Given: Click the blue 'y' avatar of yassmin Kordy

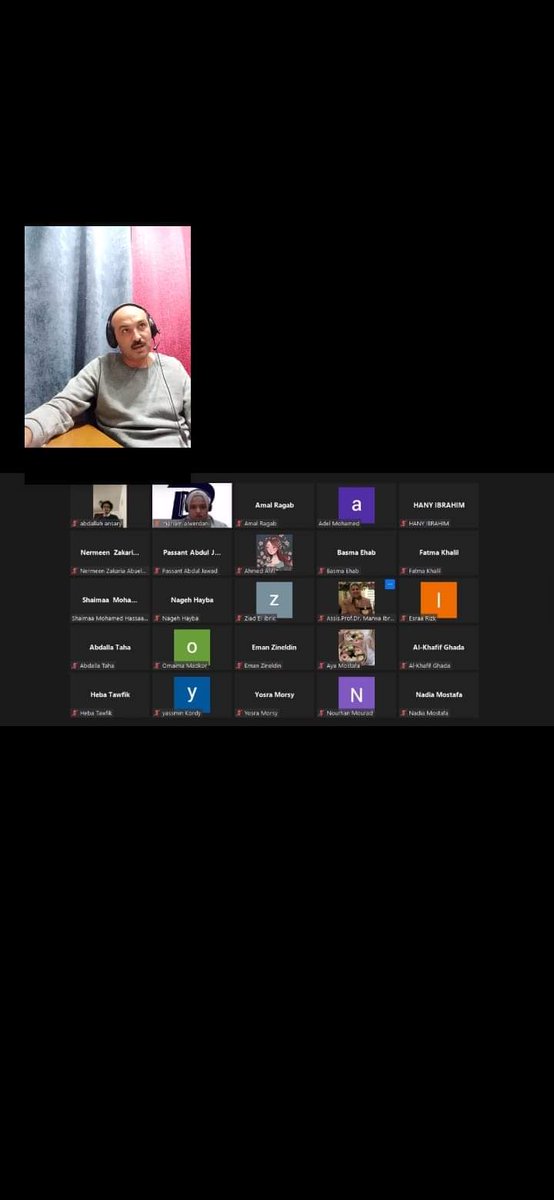Looking at the screenshot, I should click(x=192, y=693).
